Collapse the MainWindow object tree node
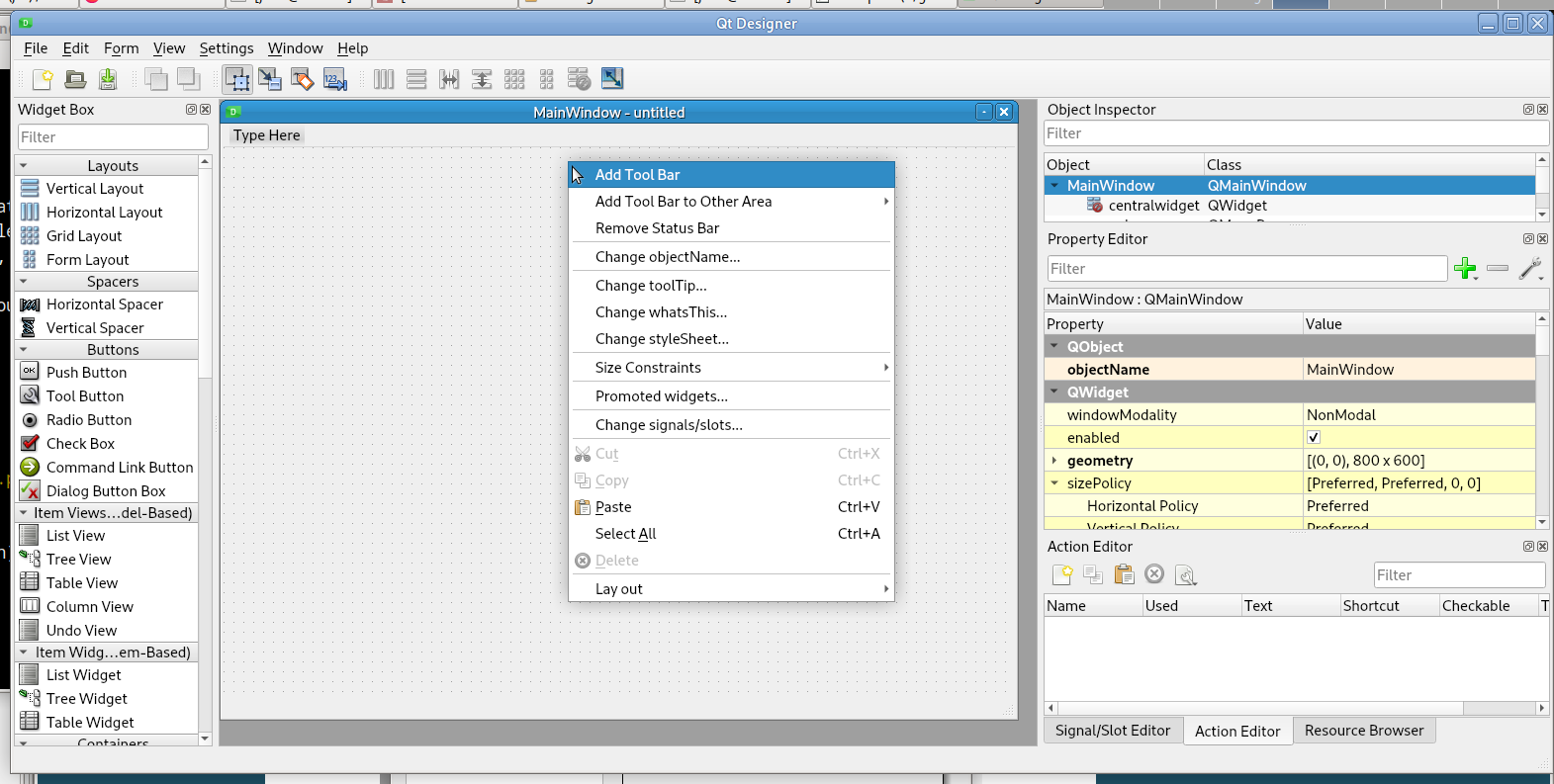1554x784 pixels. tap(1054, 186)
